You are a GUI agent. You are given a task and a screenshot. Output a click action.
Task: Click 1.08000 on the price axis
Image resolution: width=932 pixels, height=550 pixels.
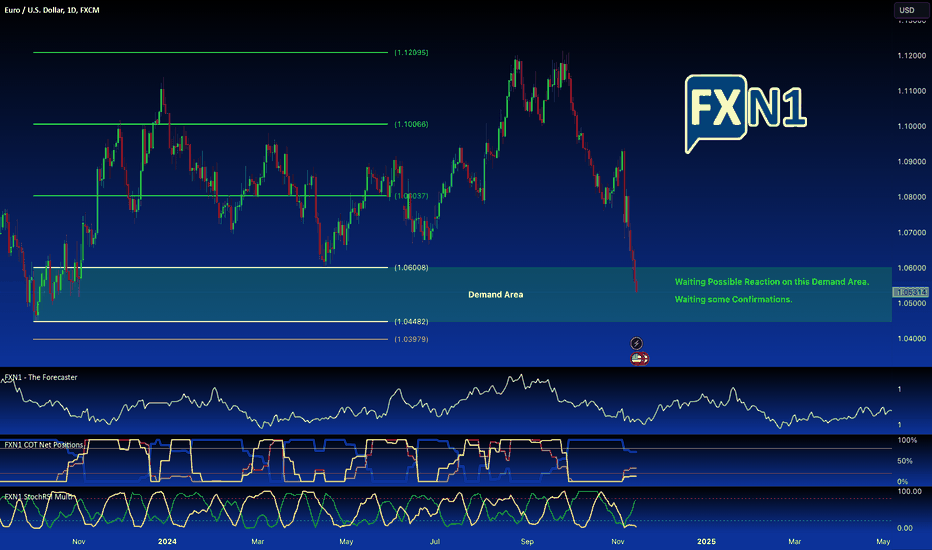(x=912, y=197)
